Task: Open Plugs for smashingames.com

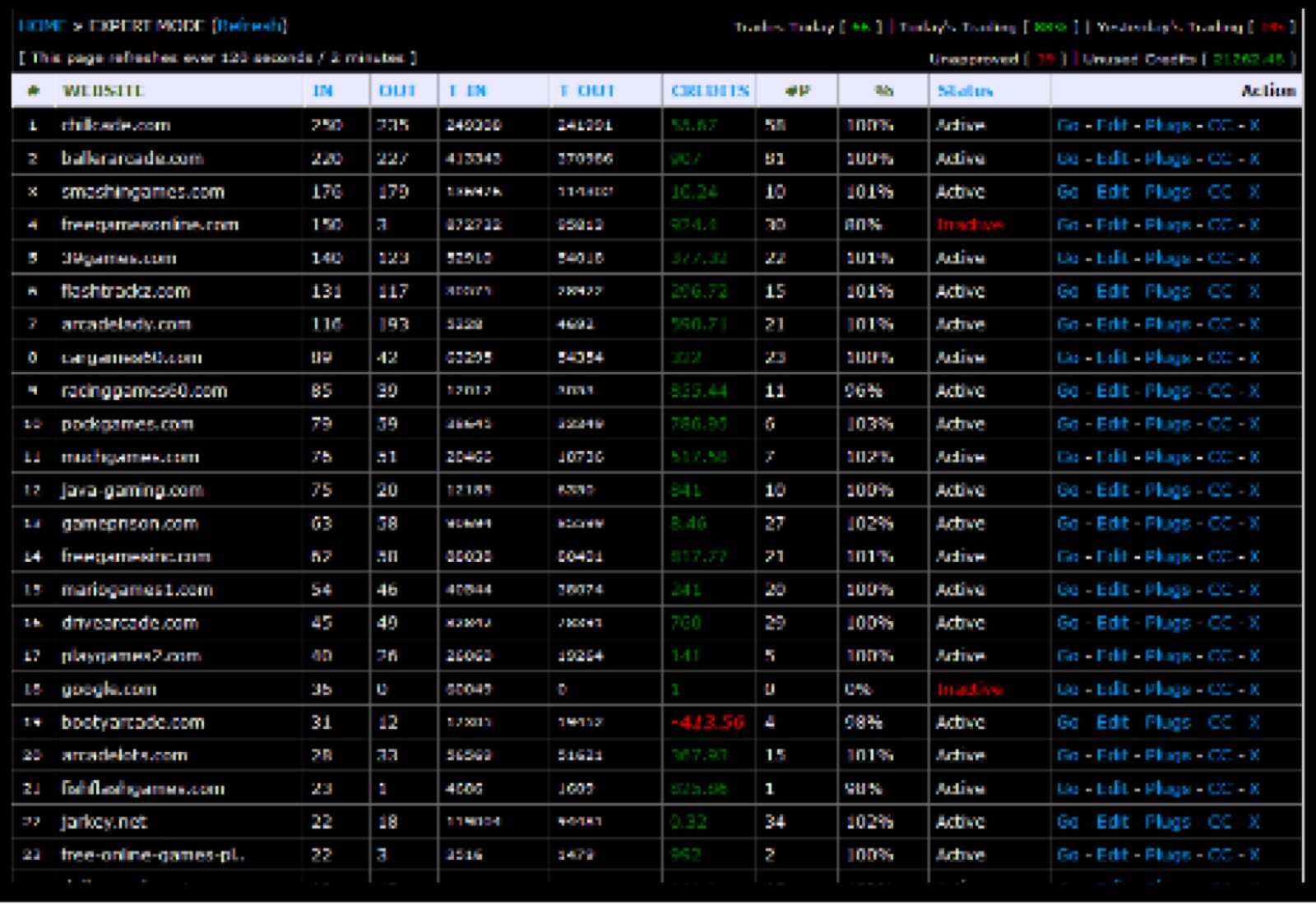Action: coord(1168,193)
